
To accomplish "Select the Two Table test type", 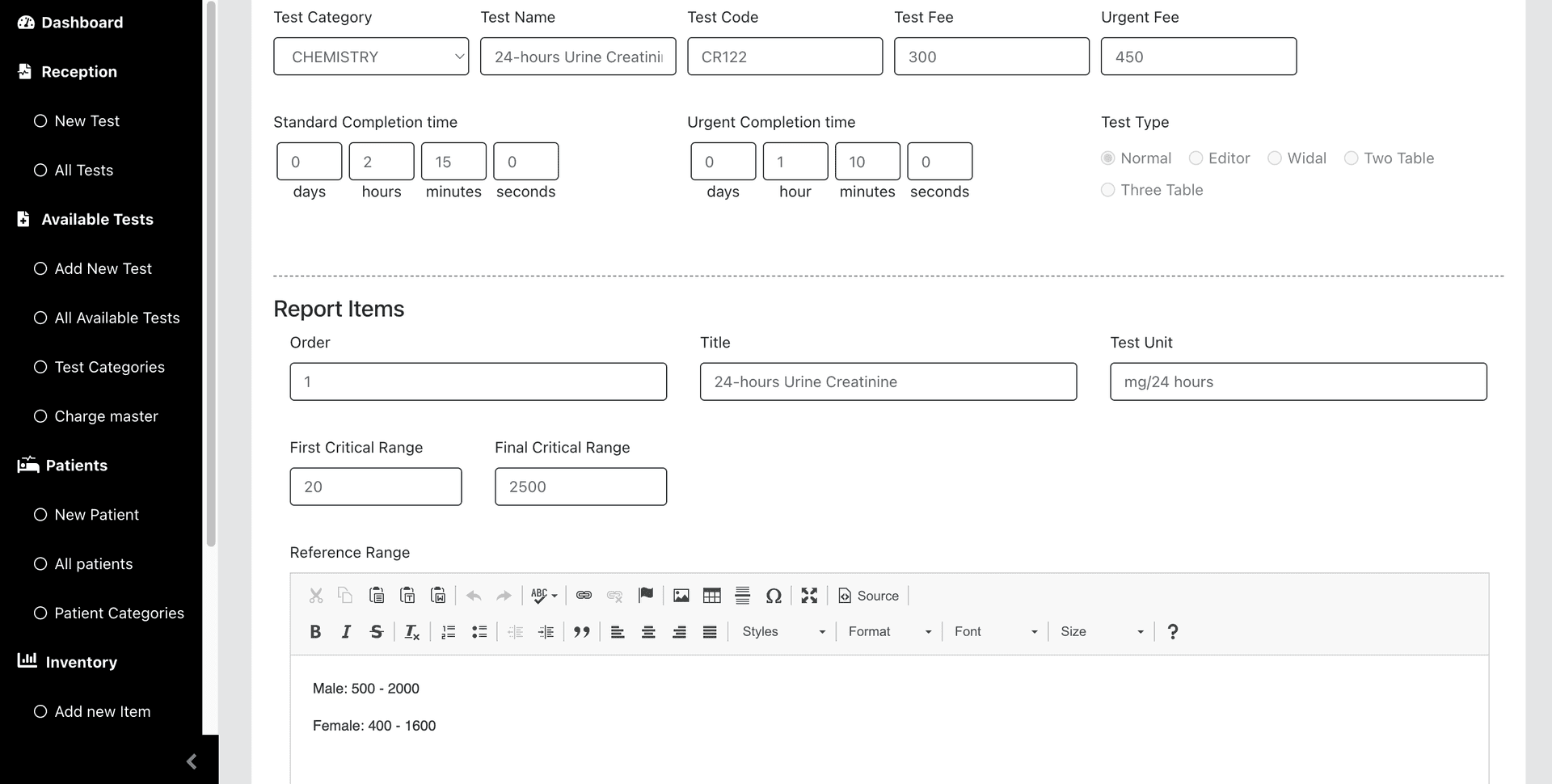I will [x=1352, y=158].
